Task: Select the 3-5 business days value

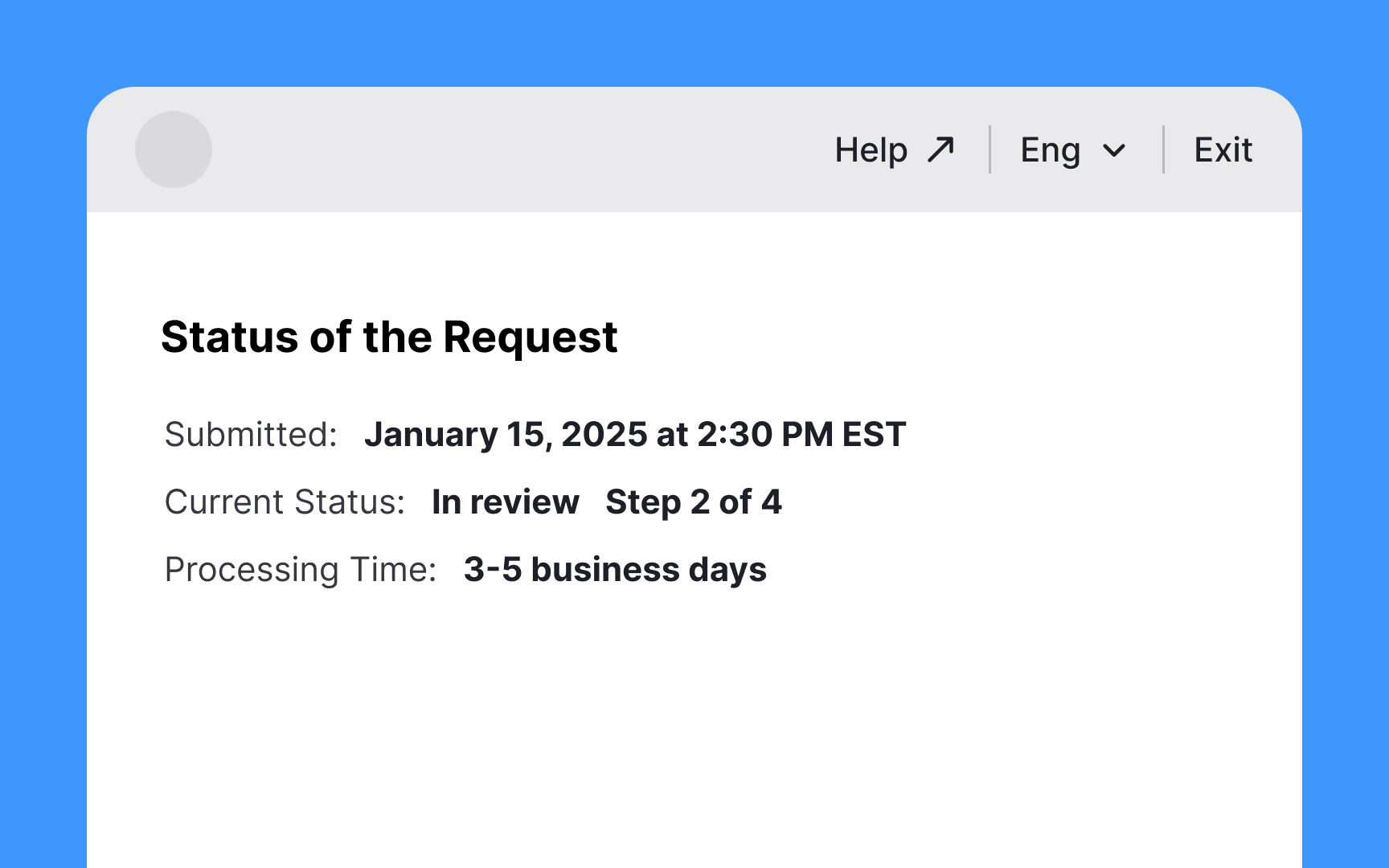Action: tap(615, 569)
